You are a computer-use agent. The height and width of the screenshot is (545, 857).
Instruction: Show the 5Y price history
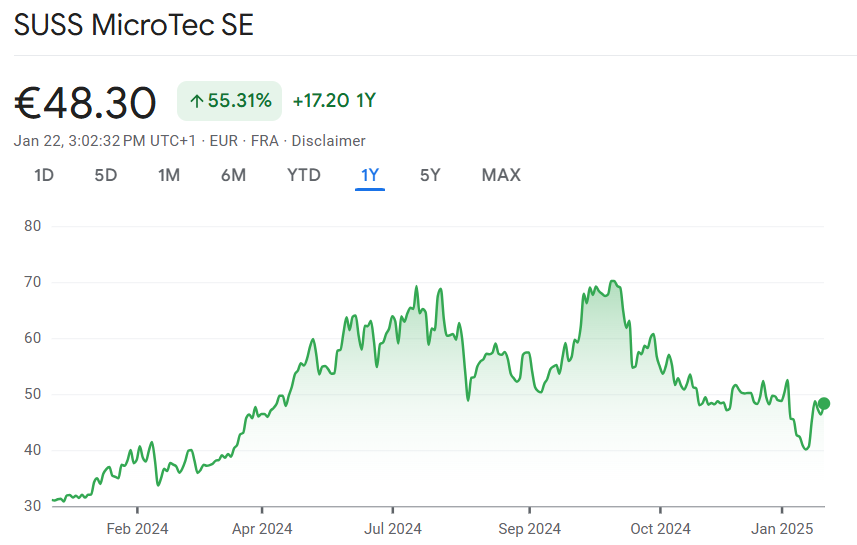430,175
